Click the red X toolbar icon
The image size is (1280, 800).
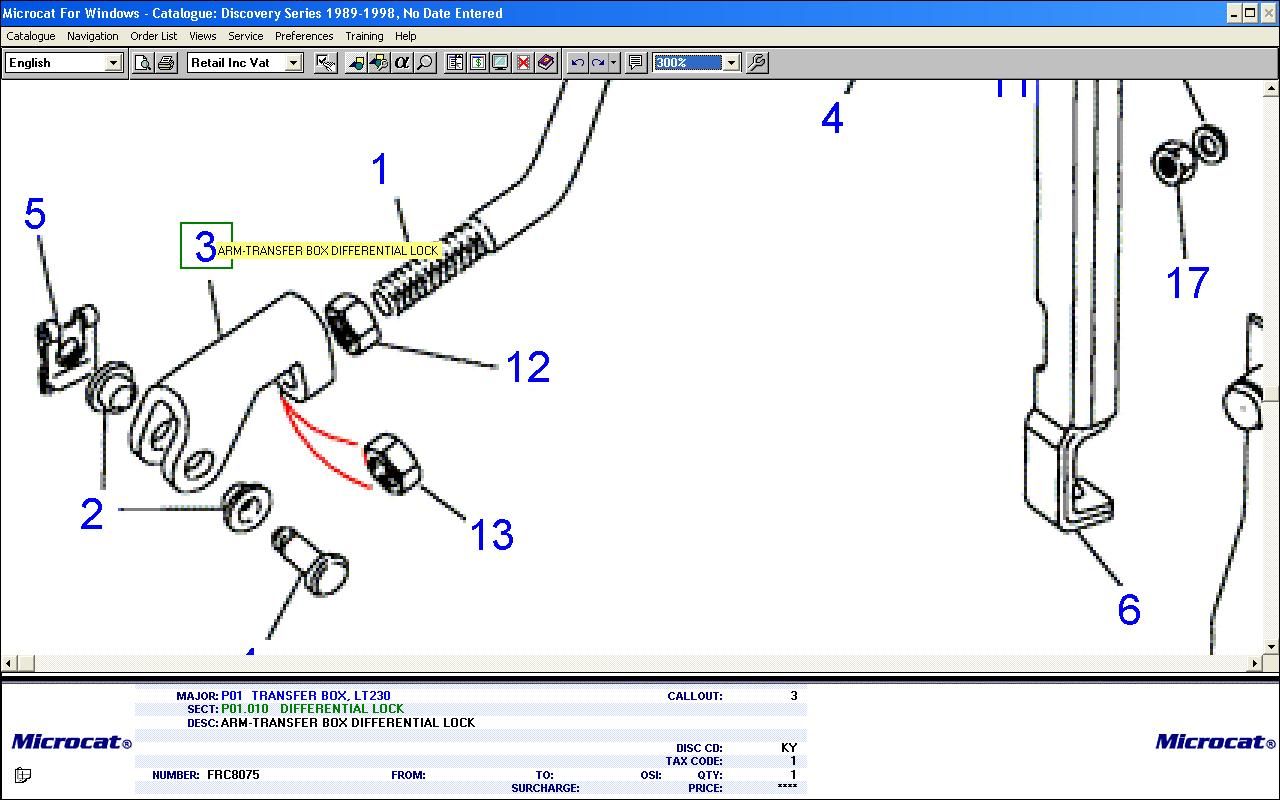click(523, 62)
